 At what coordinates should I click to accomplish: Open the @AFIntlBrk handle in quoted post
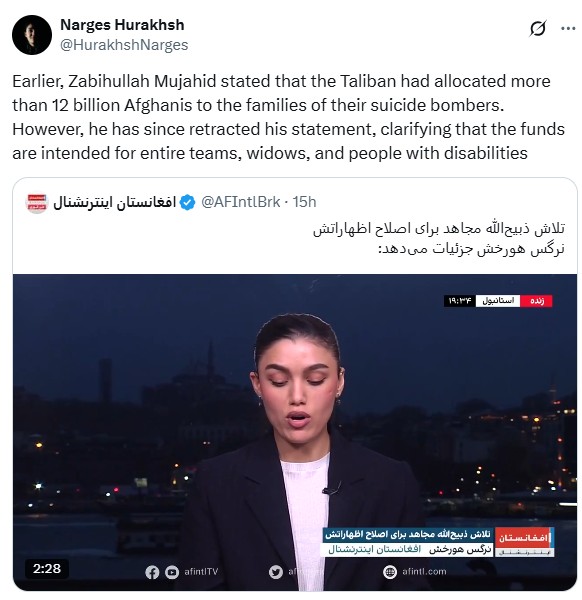point(241,202)
